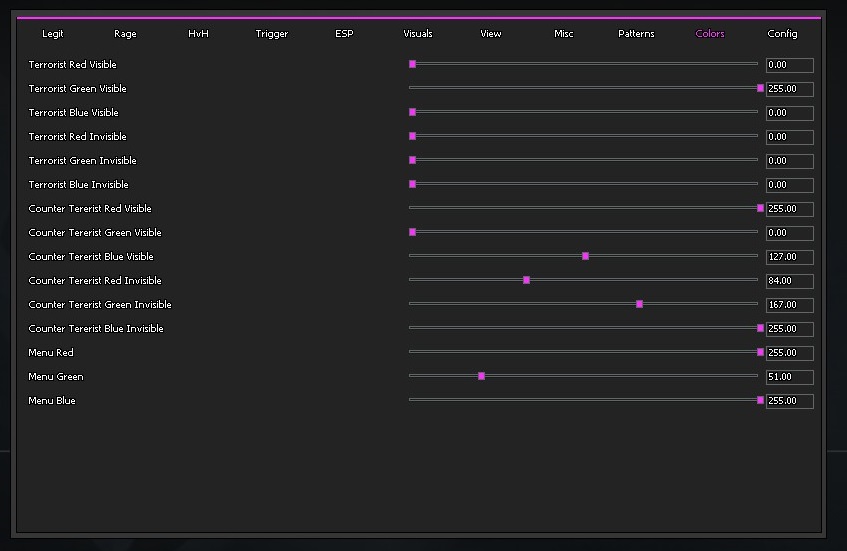Viewport: 847px width, 551px height.
Task: Switch to the Rage tab
Action: coord(125,34)
